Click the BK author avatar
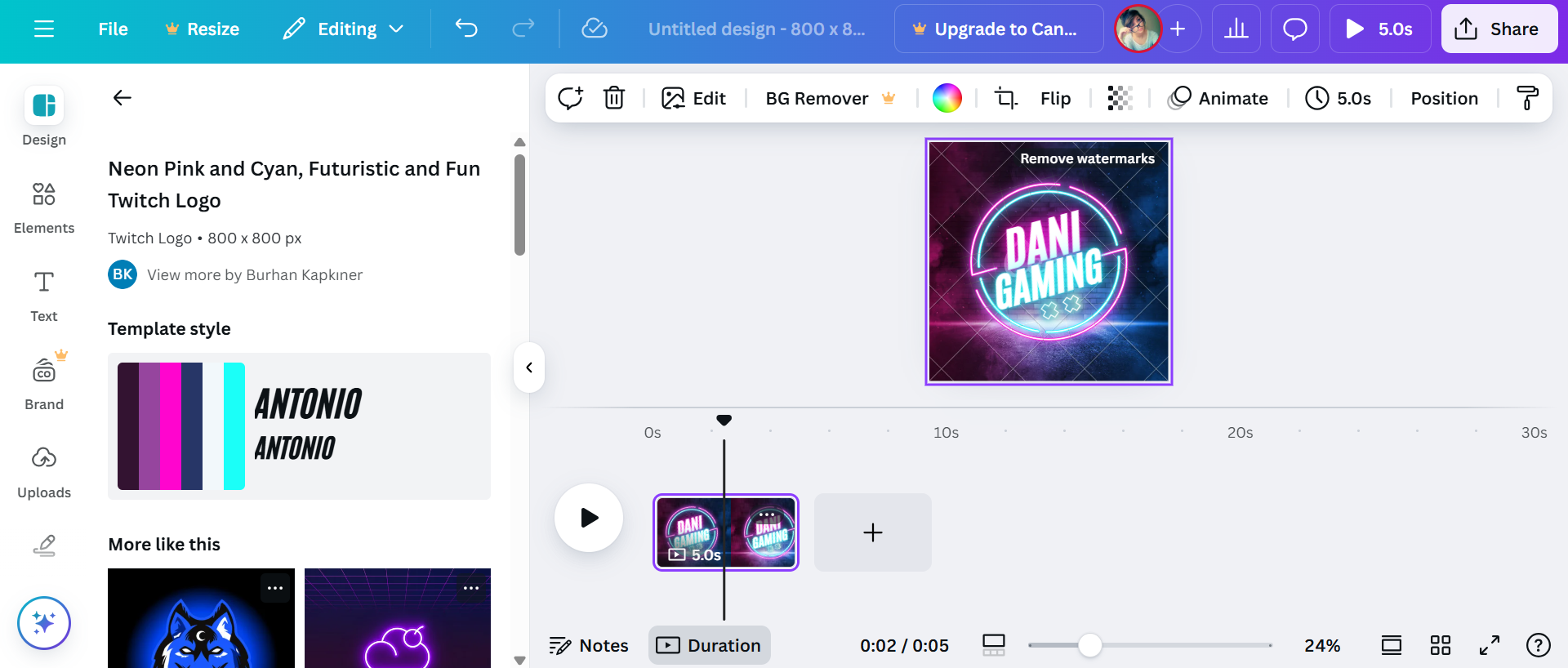This screenshot has height=668, width=1568. 122,274
